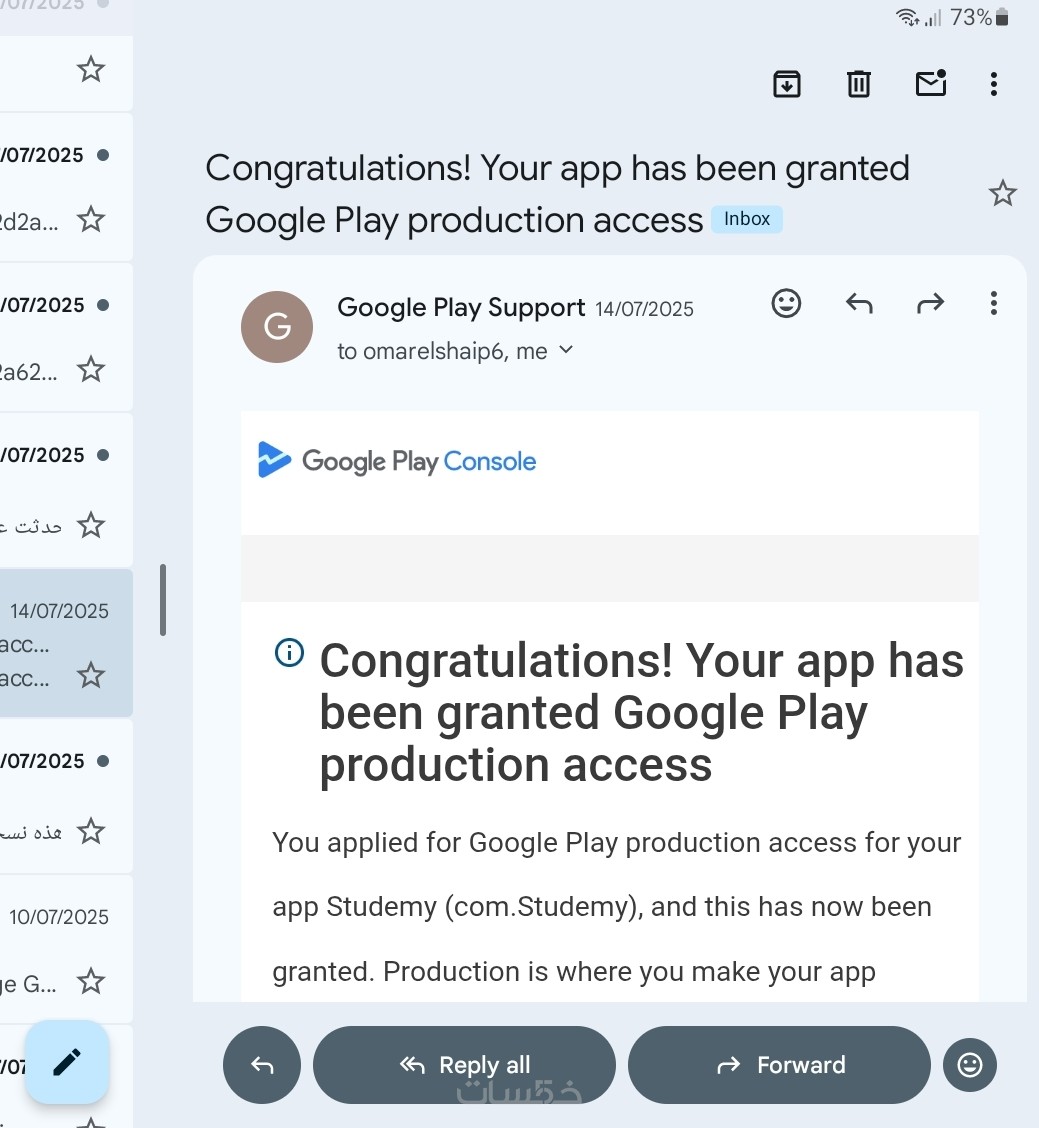Add an emoji reaction next to sender
The height and width of the screenshot is (1128, 1039).
coord(786,303)
